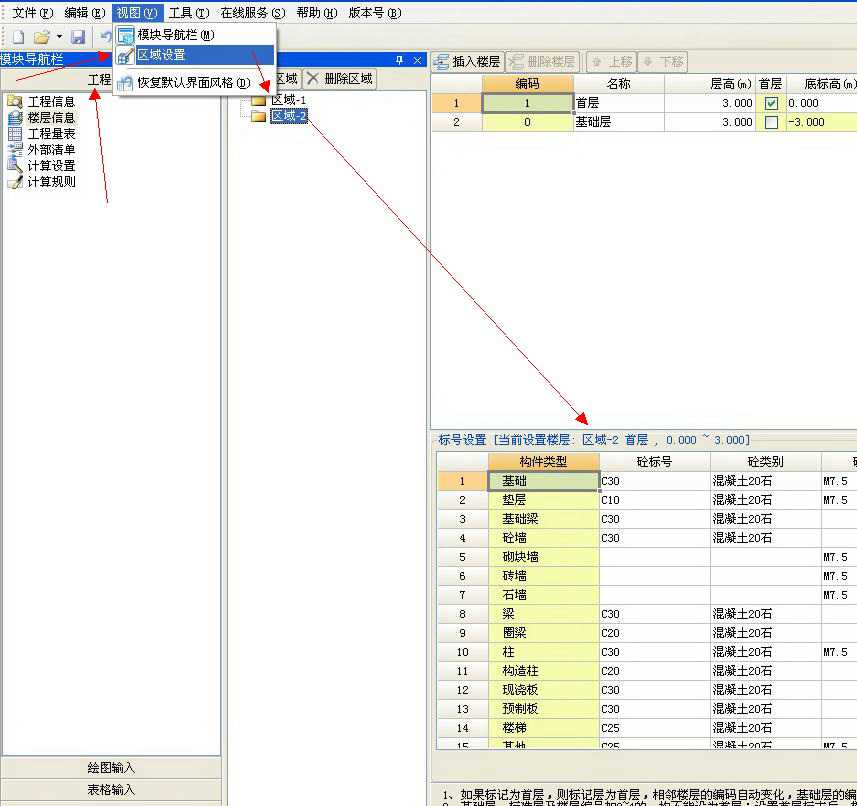Screen dimensions: 857x806
Task: Choose 恢复默认界面风格 menu entry
Action: click(x=194, y=83)
